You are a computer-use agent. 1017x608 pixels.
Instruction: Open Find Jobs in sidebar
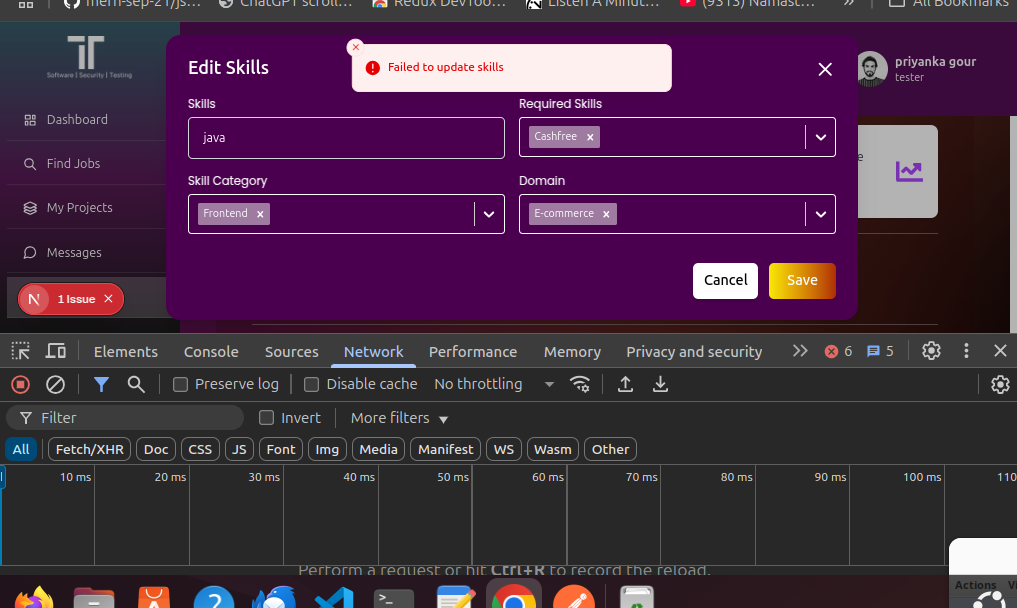[x=73, y=163]
